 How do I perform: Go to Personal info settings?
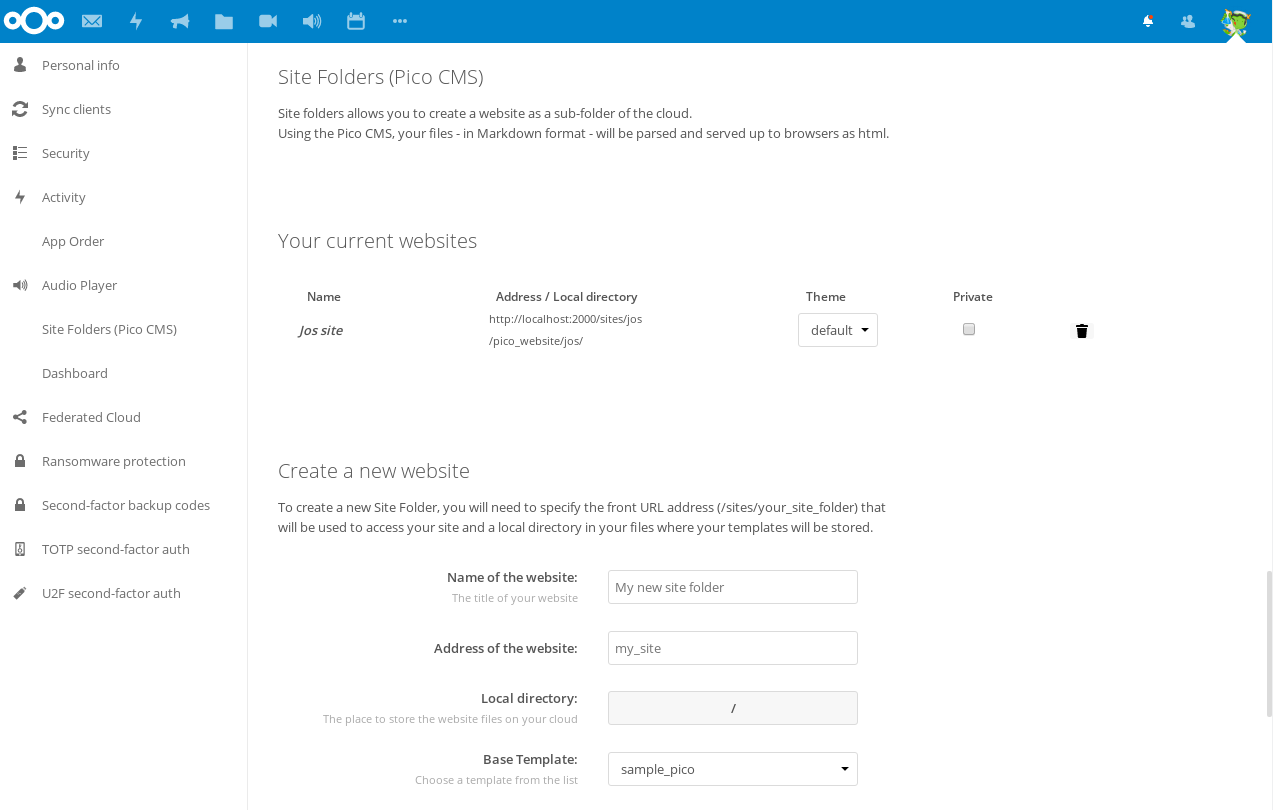pyautogui.click(x=81, y=65)
